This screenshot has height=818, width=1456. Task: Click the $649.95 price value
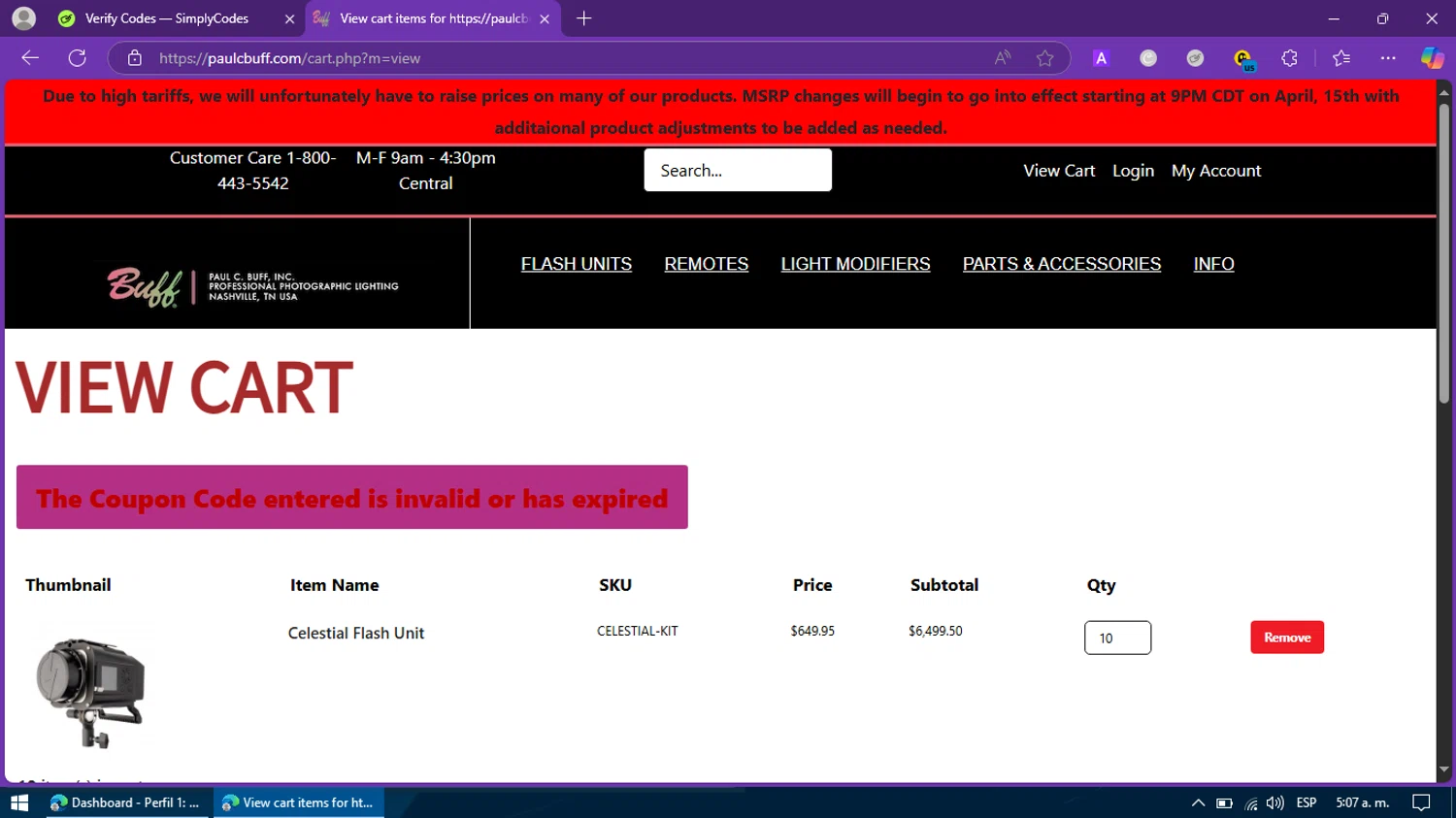coord(812,631)
